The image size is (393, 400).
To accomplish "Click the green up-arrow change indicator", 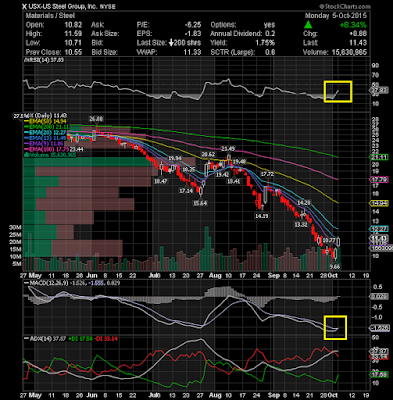I will pos(308,25).
